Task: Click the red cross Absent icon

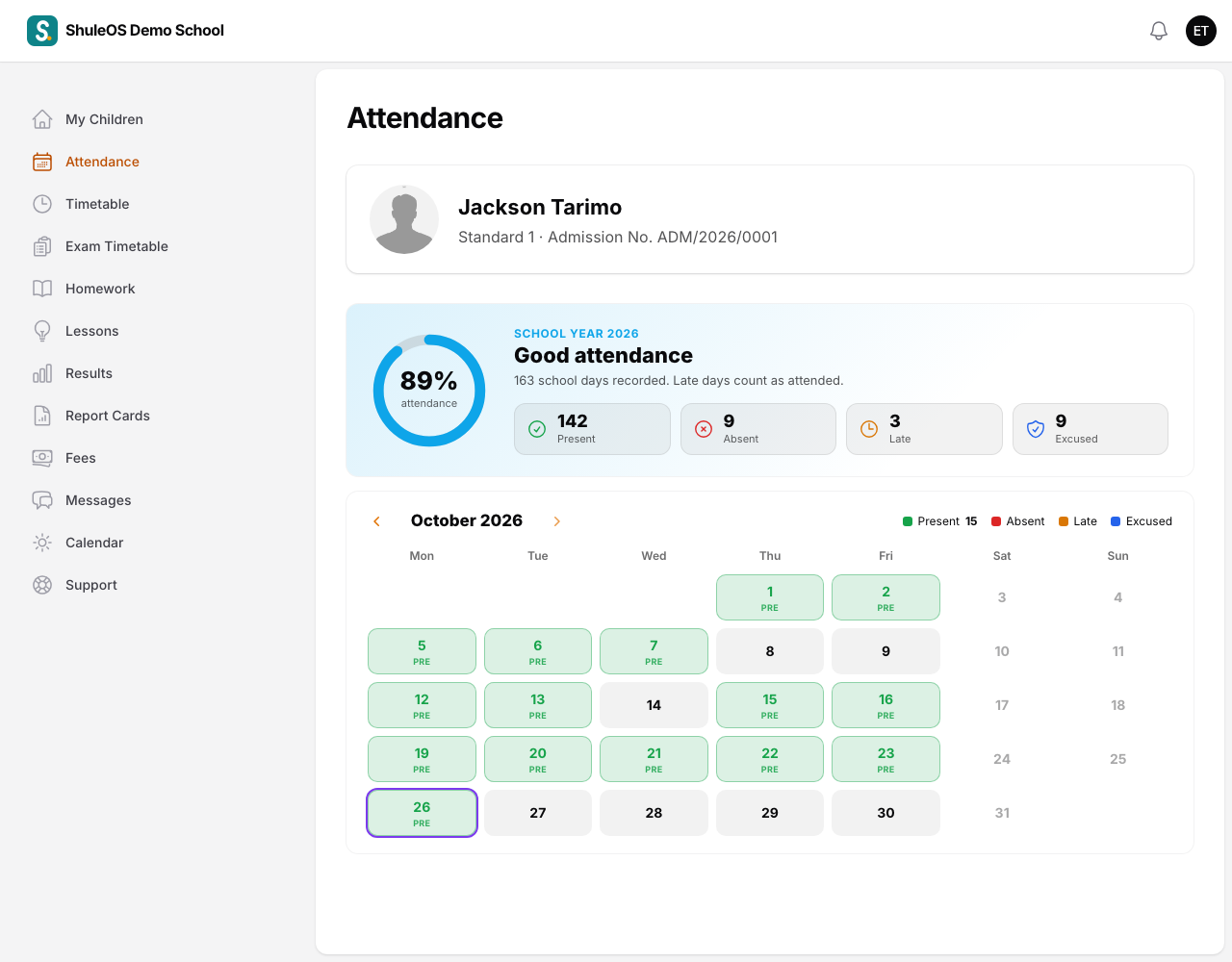Action: point(704,429)
